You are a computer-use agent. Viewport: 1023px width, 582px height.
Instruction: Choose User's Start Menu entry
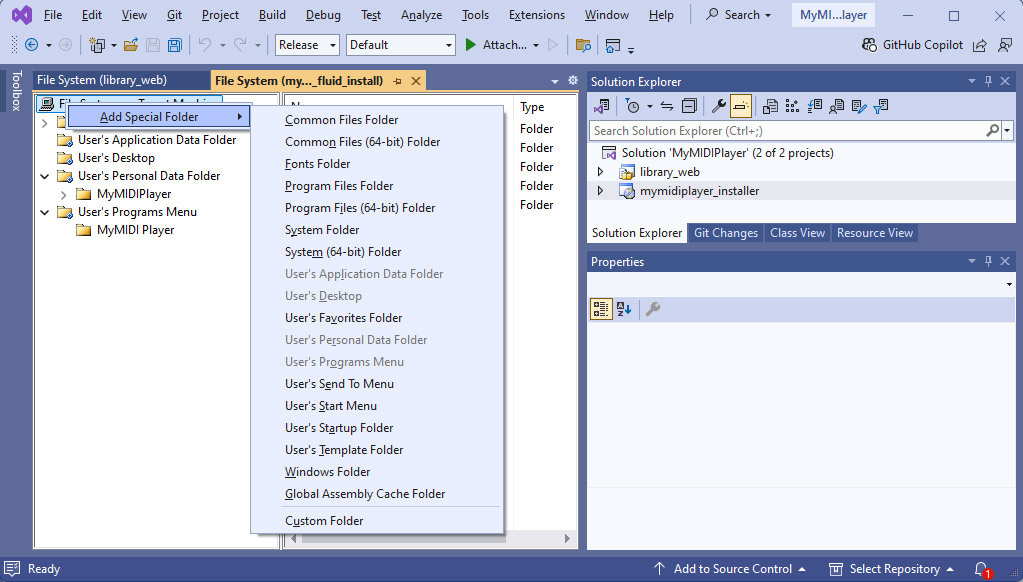click(x=331, y=406)
